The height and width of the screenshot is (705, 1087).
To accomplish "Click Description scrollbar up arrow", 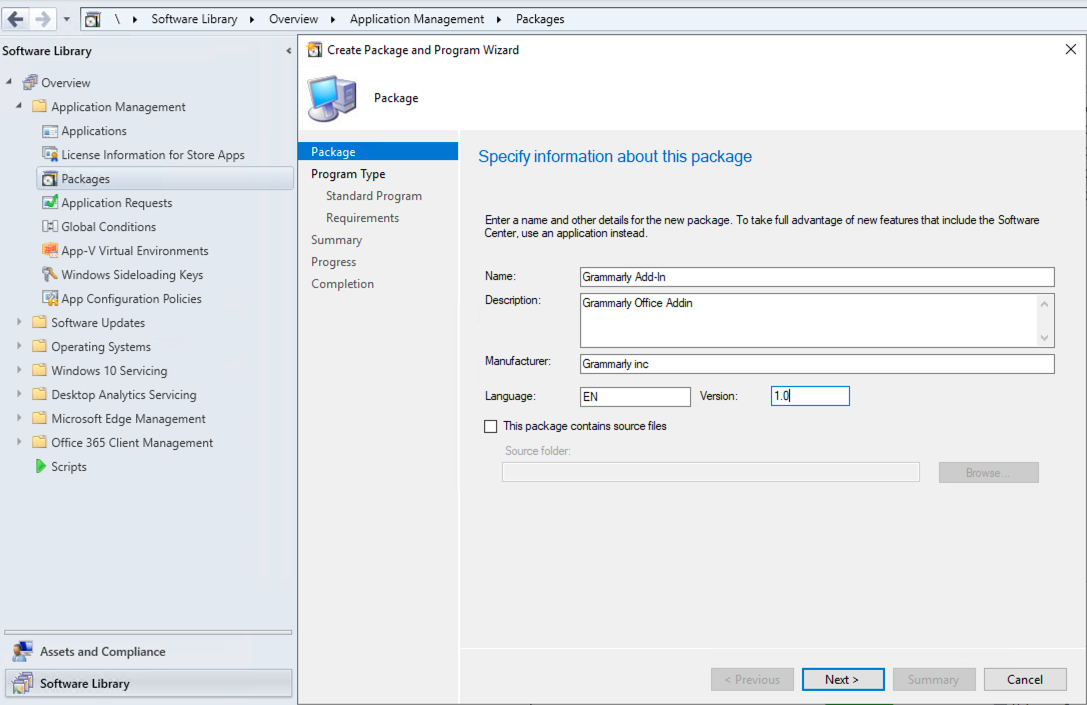I will point(1045,304).
